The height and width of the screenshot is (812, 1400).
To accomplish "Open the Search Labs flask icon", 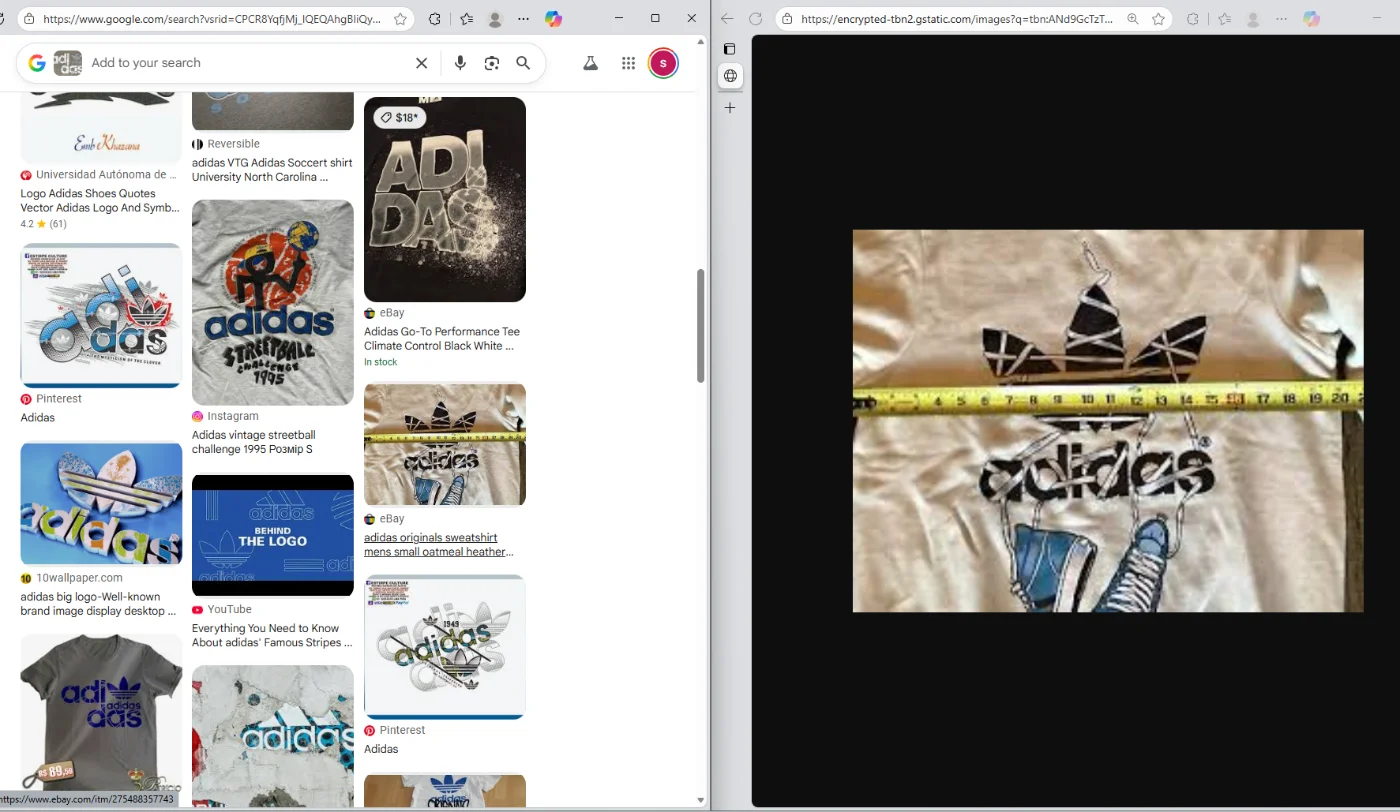I will [591, 63].
